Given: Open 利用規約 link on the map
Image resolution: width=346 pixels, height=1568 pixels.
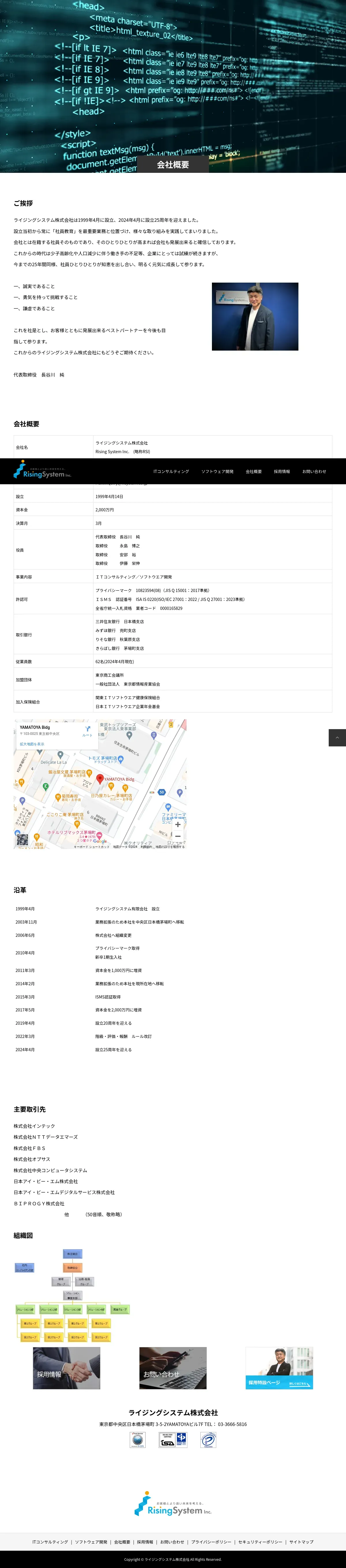Looking at the screenshot, I should click(x=146, y=847).
